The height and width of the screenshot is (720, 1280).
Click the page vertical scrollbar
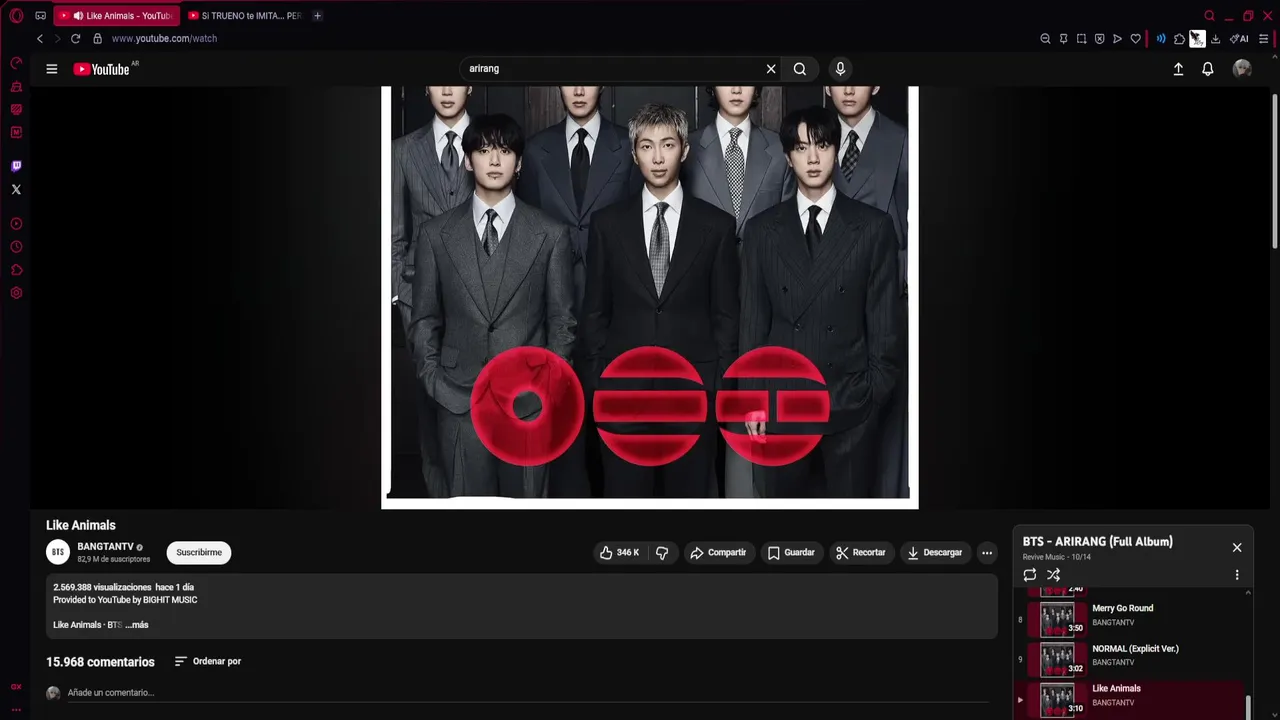tap(1275, 170)
